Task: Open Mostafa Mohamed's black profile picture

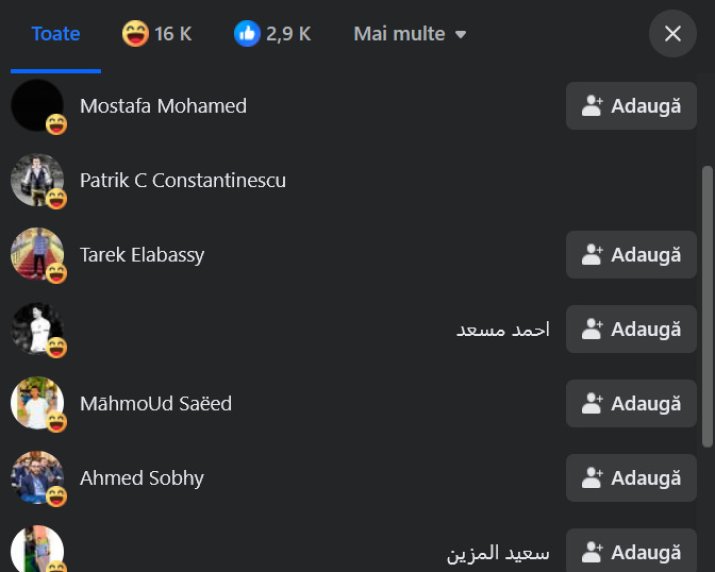Action: tap(37, 105)
